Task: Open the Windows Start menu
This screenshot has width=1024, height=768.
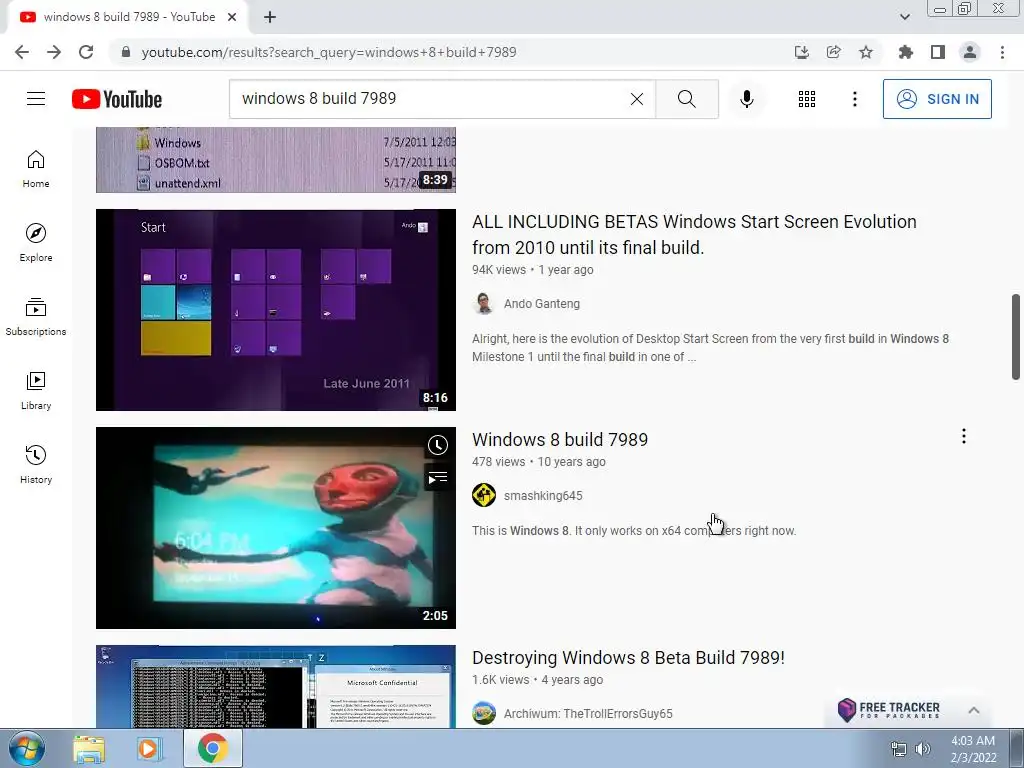Action: coord(26,748)
